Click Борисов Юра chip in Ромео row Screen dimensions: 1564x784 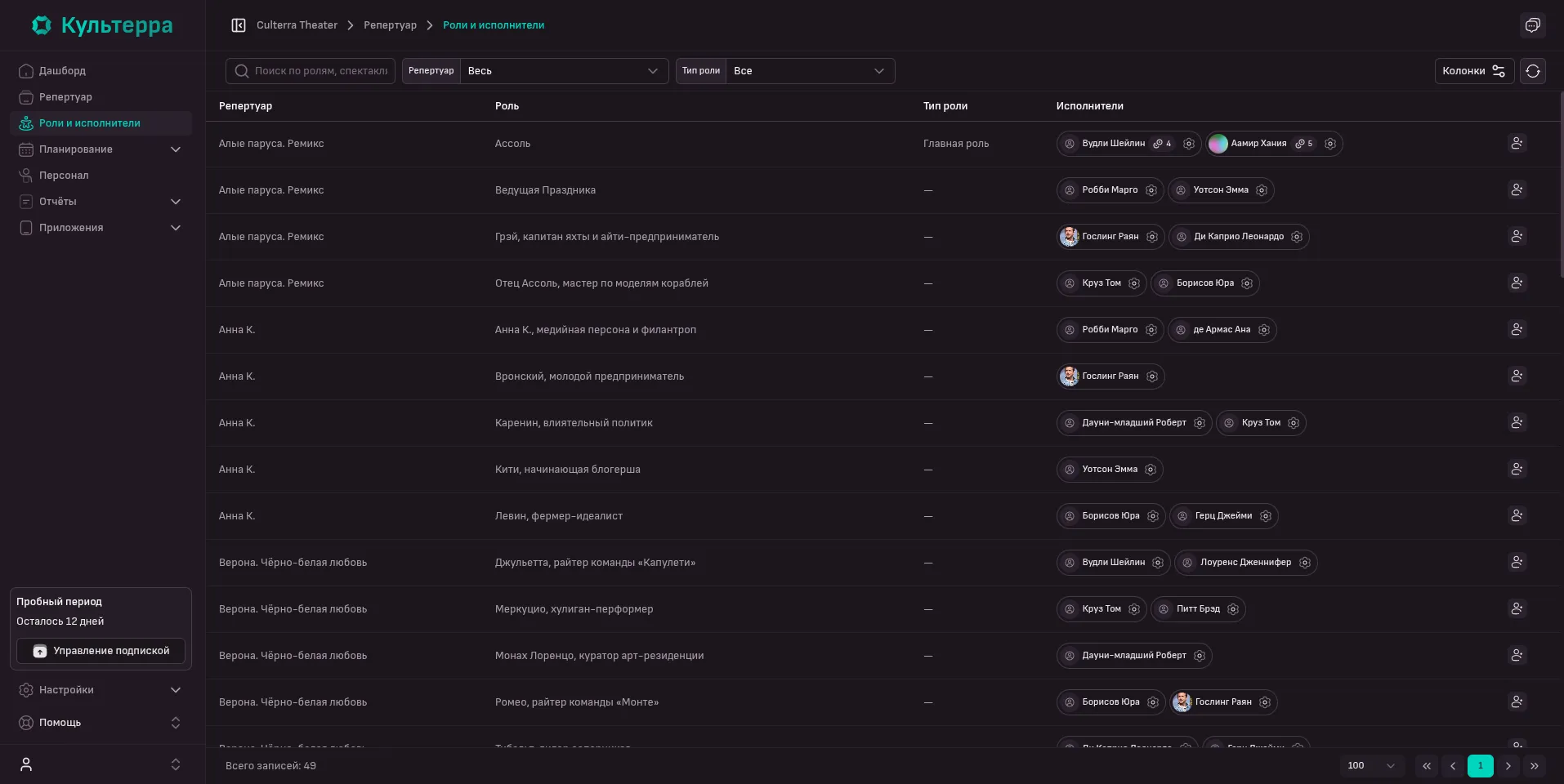[x=1110, y=702]
